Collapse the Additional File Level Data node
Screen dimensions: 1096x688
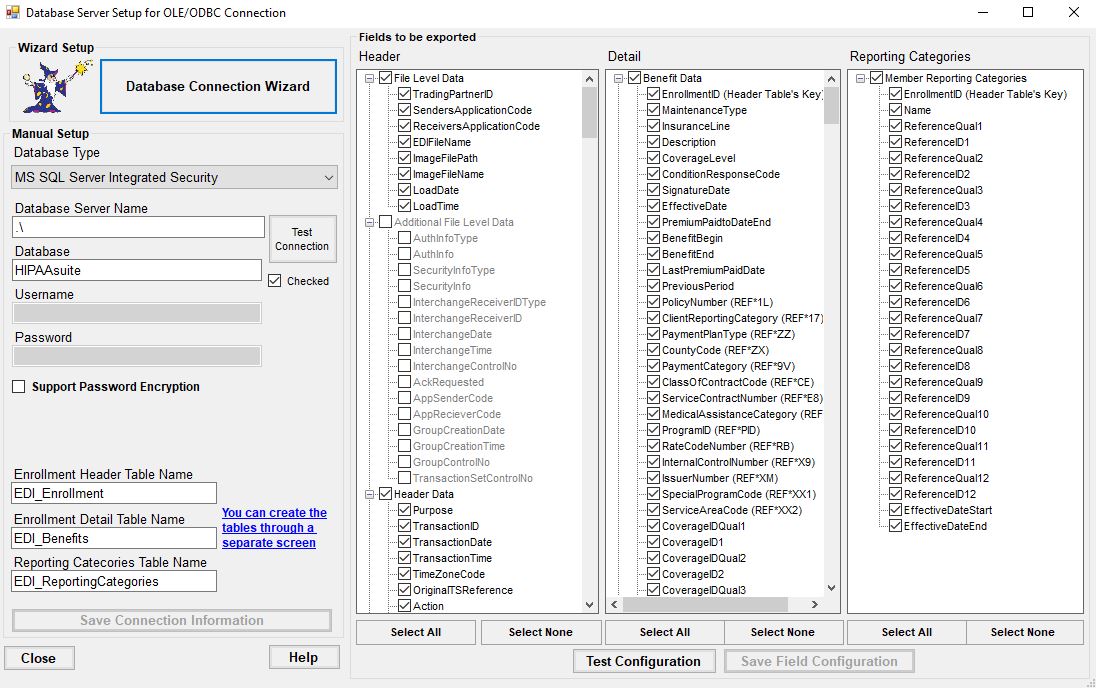(370, 222)
